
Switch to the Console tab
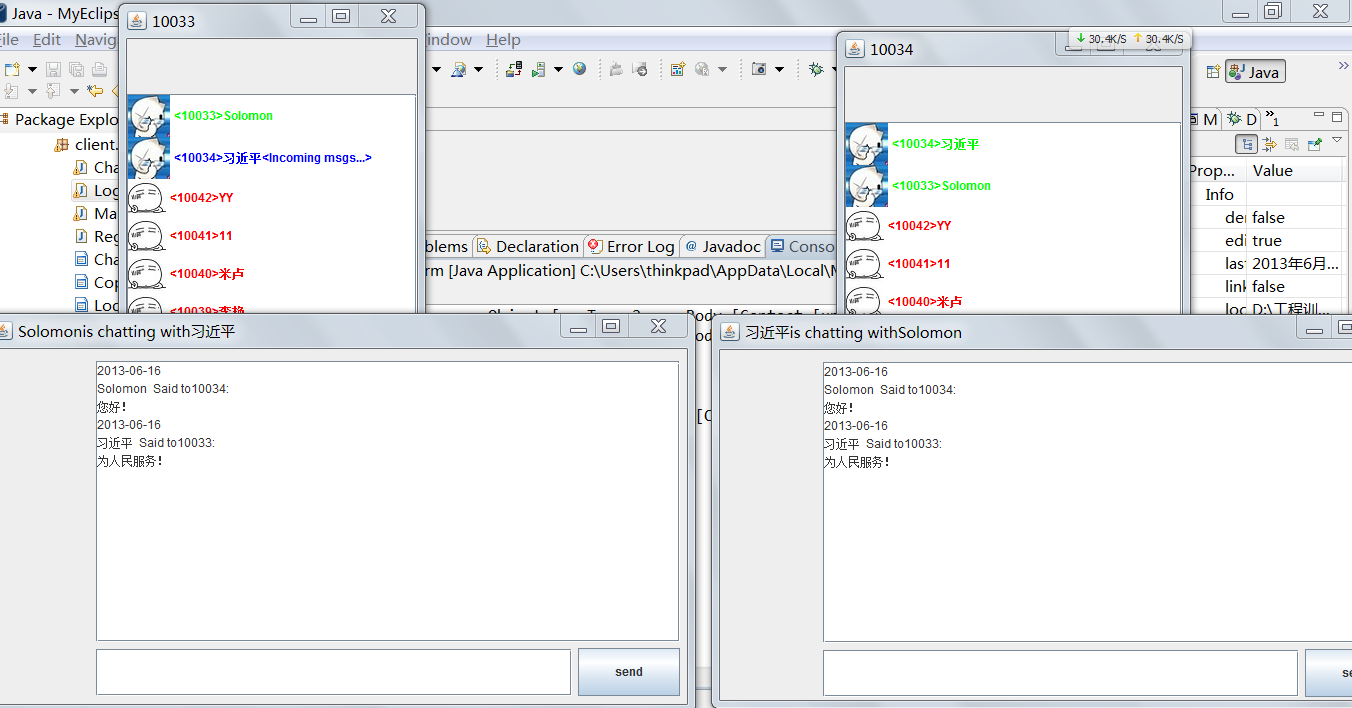tap(802, 246)
